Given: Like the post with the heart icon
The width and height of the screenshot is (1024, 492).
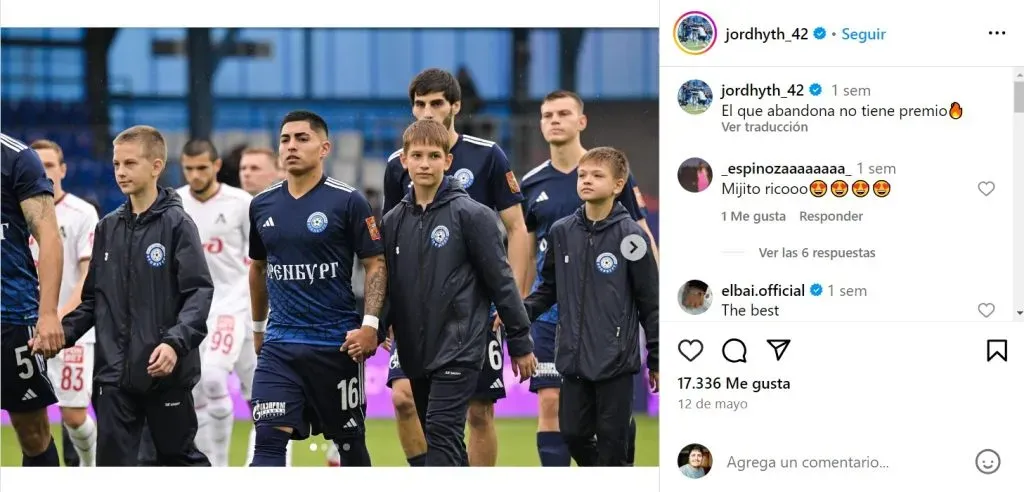Looking at the screenshot, I should 690,351.
